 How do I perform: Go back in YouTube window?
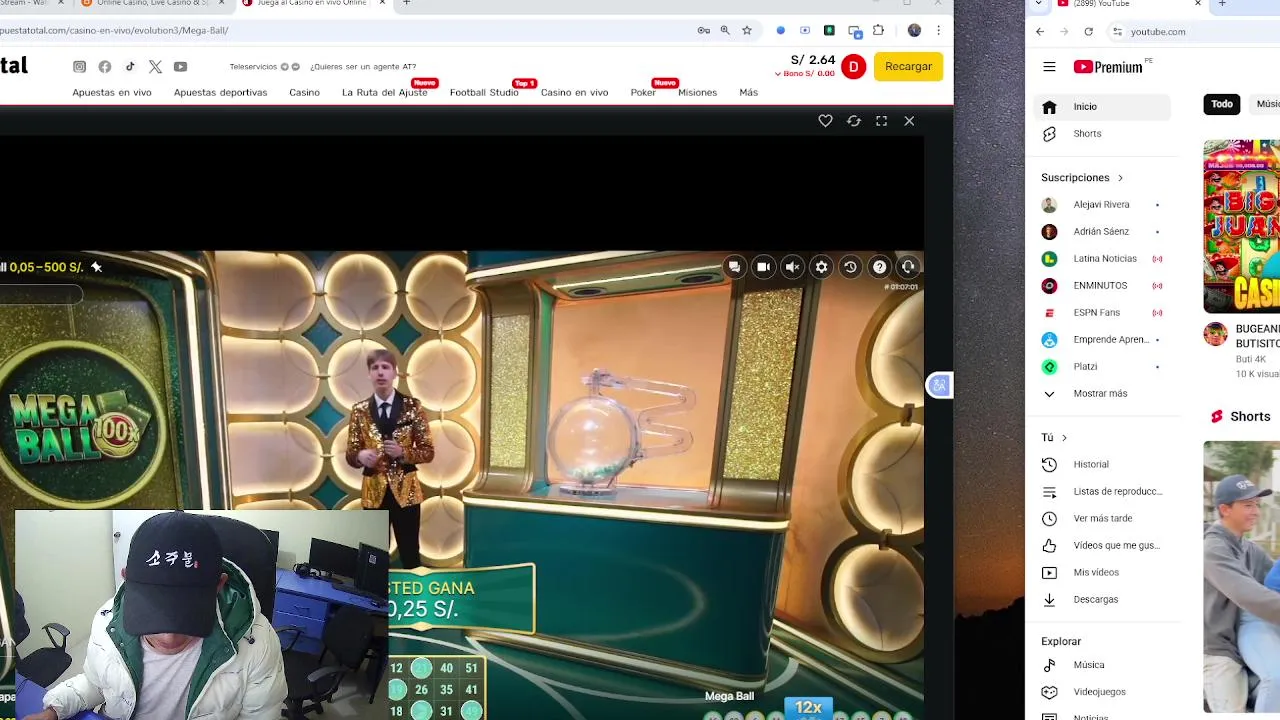[1040, 32]
